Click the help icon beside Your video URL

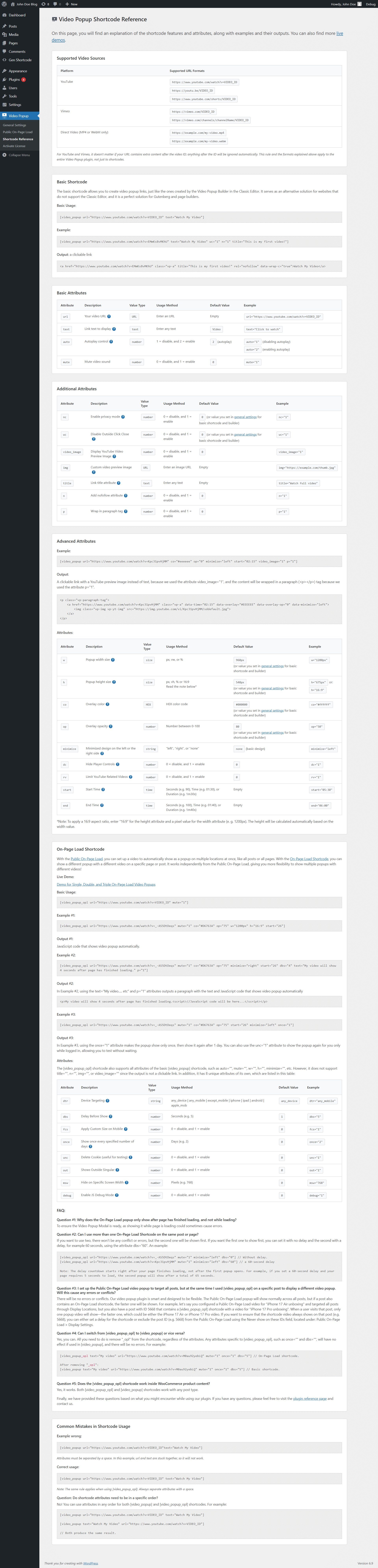pyautogui.click(x=109, y=316)
